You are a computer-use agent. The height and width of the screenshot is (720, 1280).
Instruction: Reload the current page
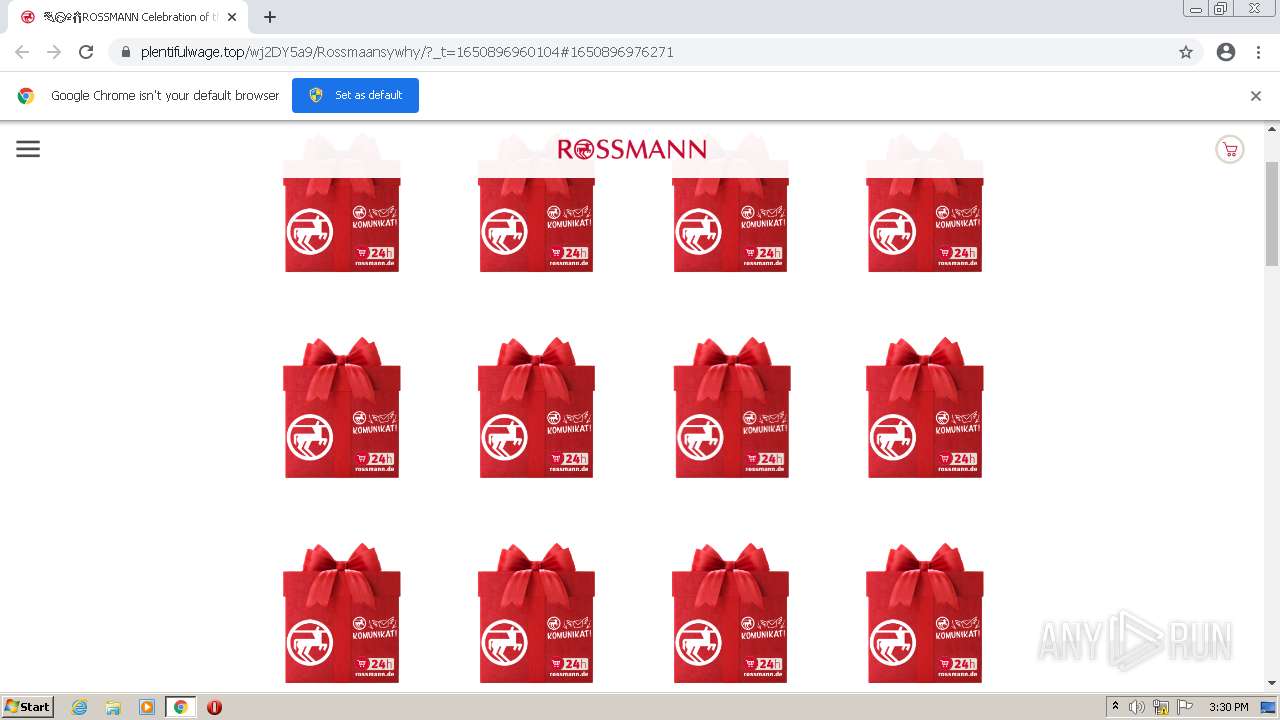pos(86,52)
